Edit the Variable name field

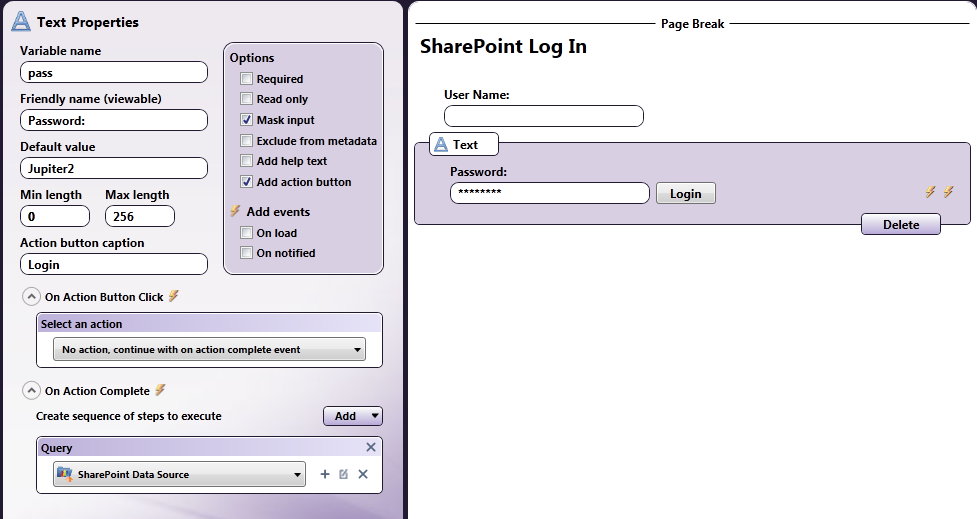pos(114,72)
